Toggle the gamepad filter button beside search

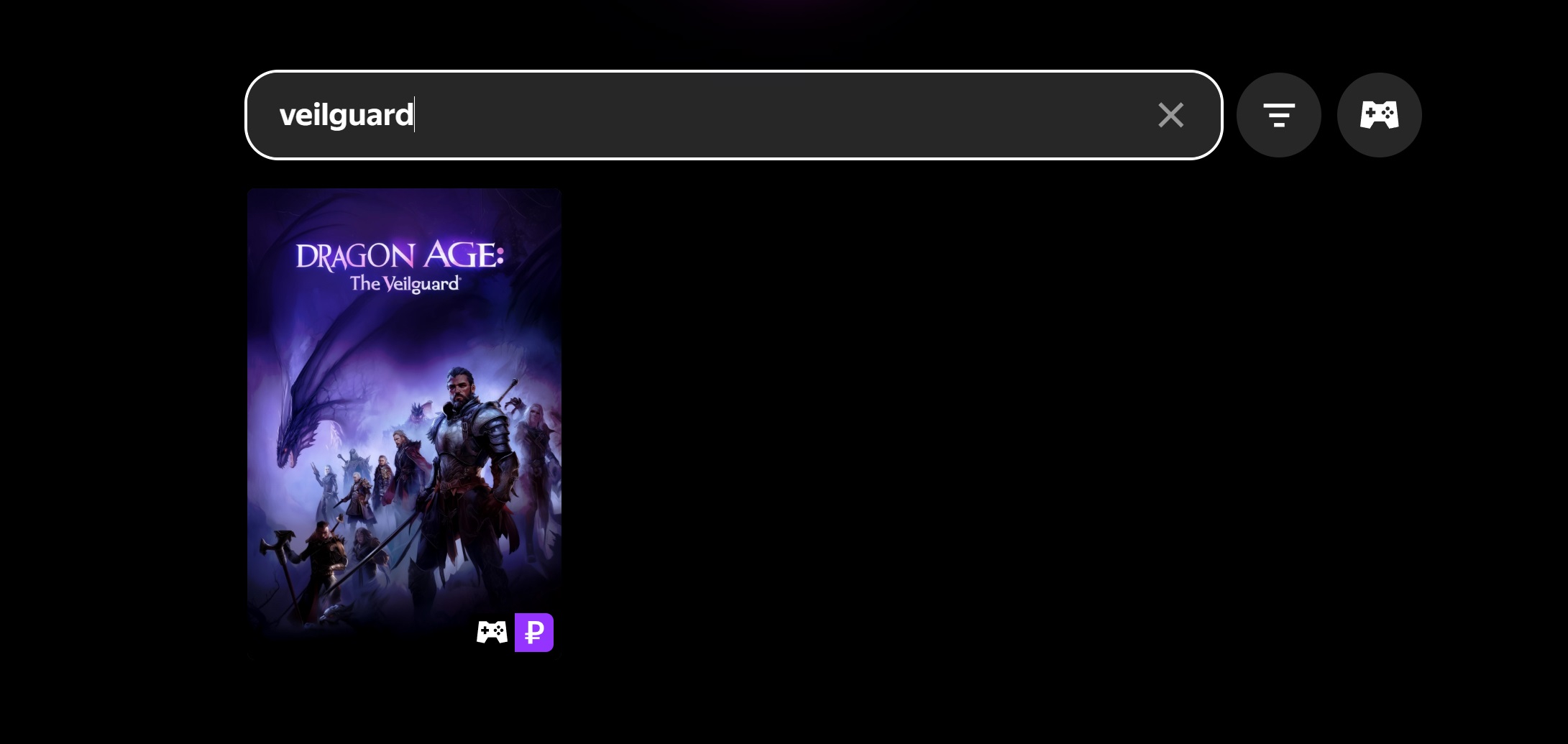point(1379,115)
